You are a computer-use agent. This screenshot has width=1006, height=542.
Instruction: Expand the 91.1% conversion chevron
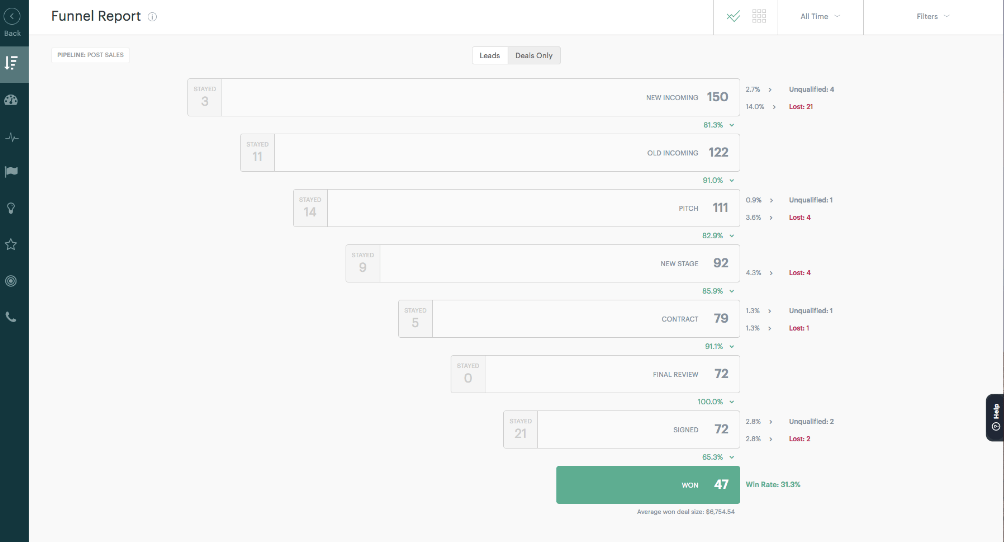point(731,346)
